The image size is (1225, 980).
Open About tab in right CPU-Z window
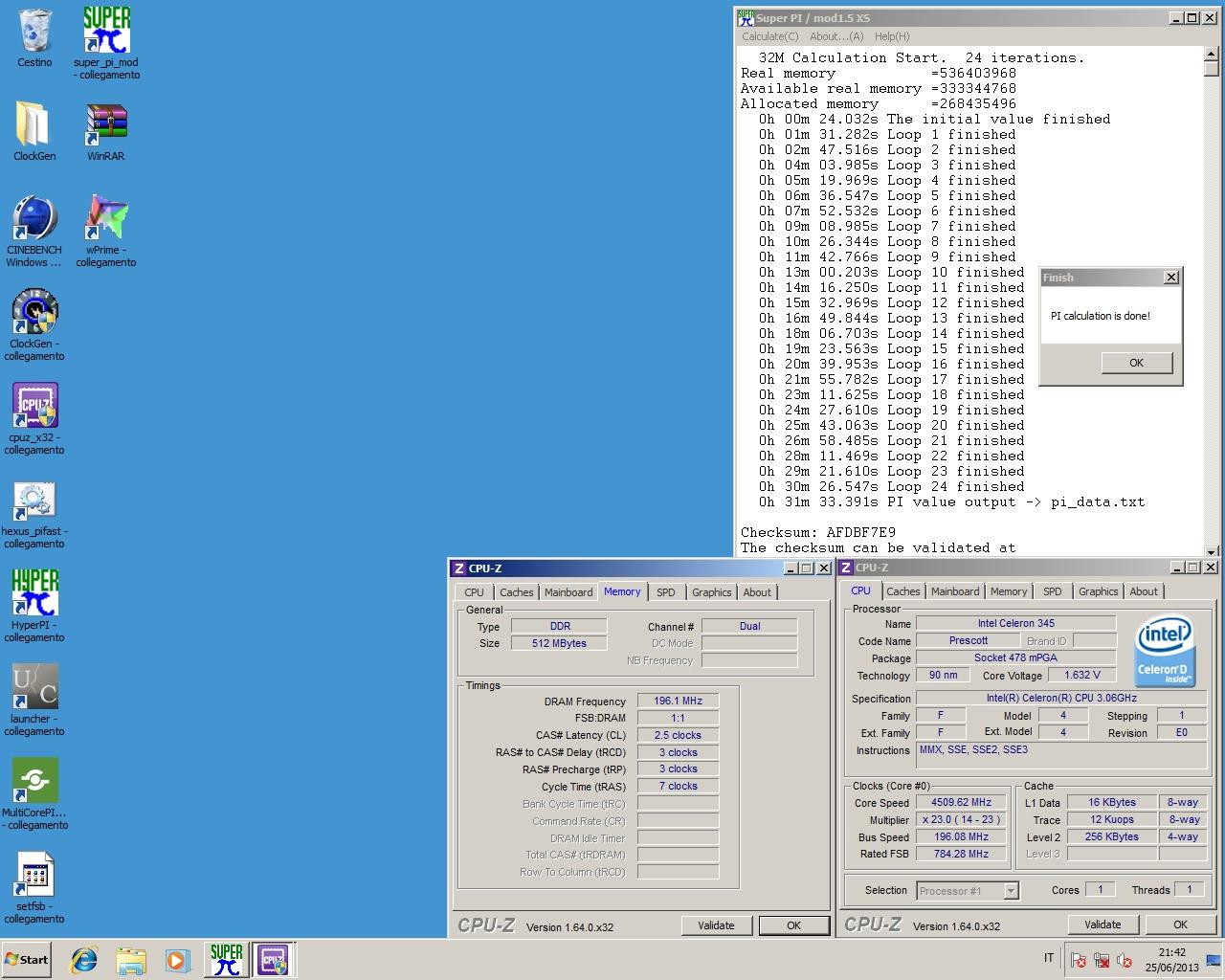click(x=1144, y=591)
